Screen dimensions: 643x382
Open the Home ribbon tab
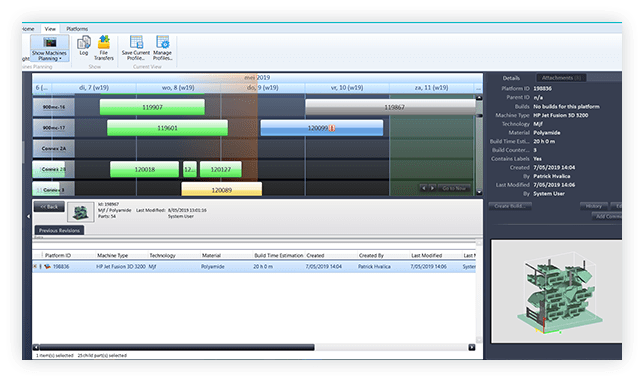[28, 29]
